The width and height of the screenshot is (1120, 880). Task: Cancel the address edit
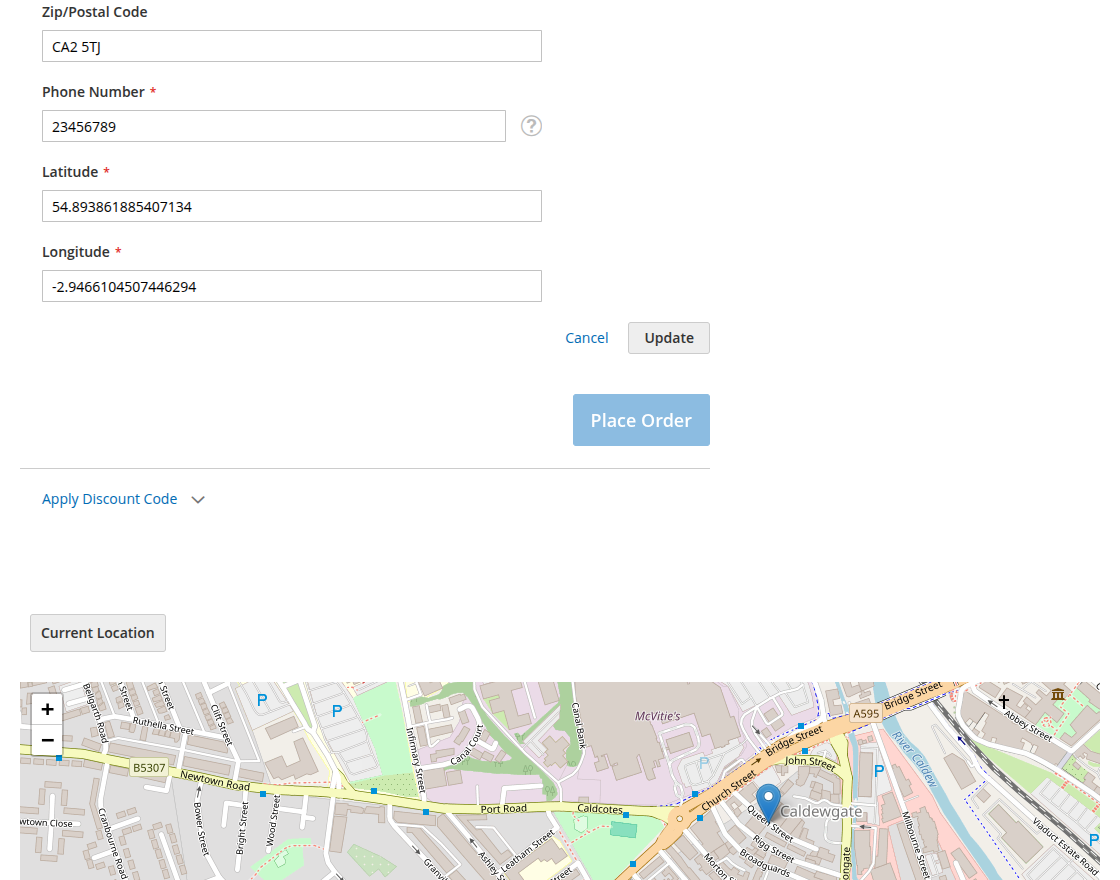586,338
